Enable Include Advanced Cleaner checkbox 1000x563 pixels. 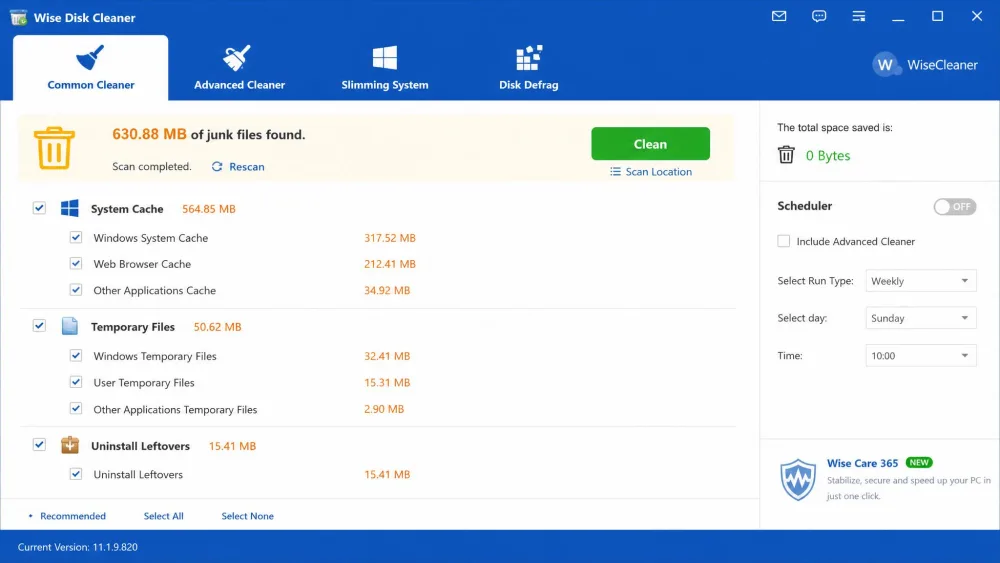pos(783,241)
